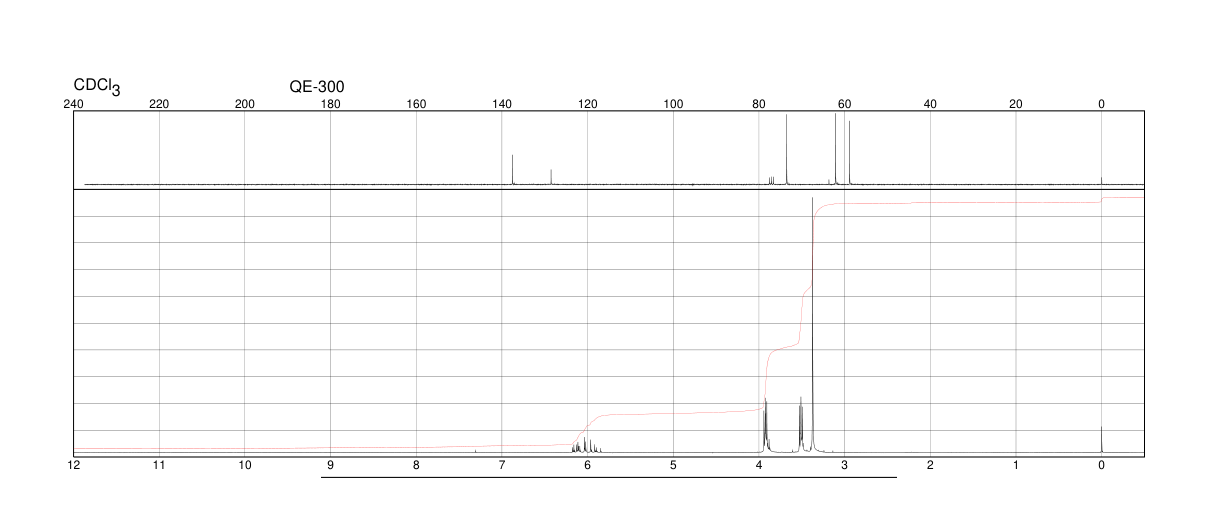
Task: Click the 220 ppm carbon axis label
Action: click(159, 104)
